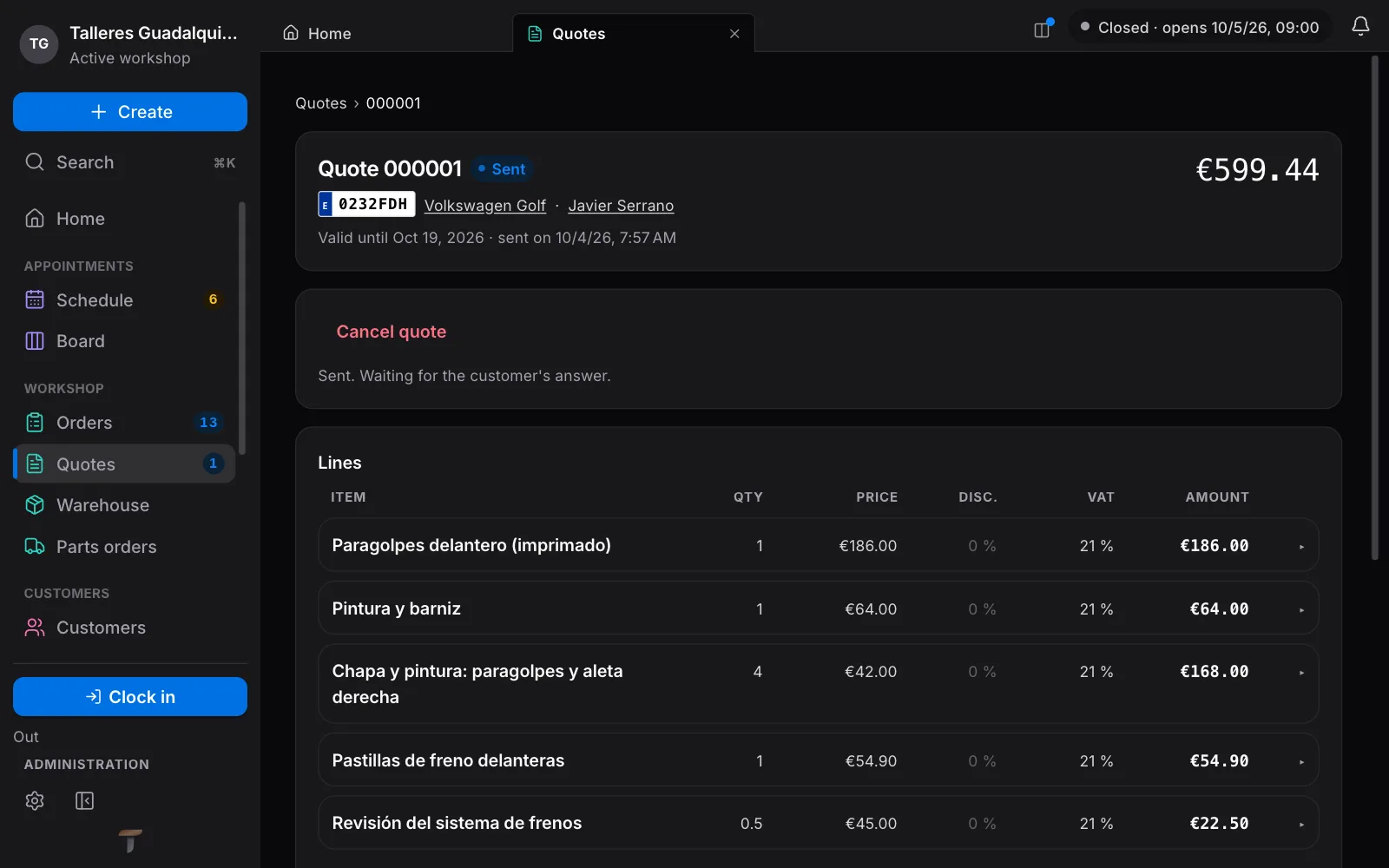Image resolution: width=1389 pixels, height=868 pixels.
Task: Click the Search field in the sidebar
Action: coord(130,162)
